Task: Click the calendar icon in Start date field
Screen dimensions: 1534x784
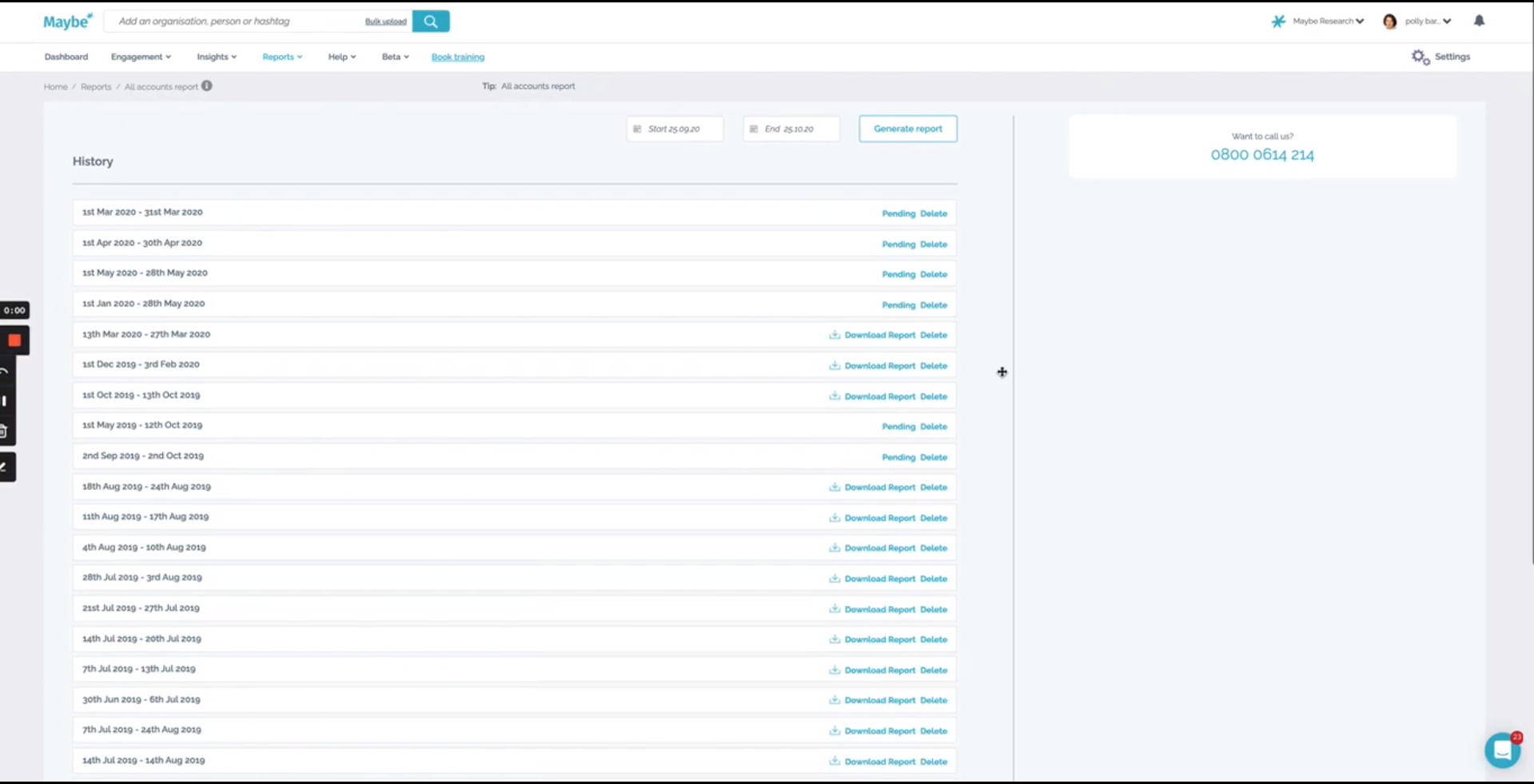Action: (x=637, y=129)
